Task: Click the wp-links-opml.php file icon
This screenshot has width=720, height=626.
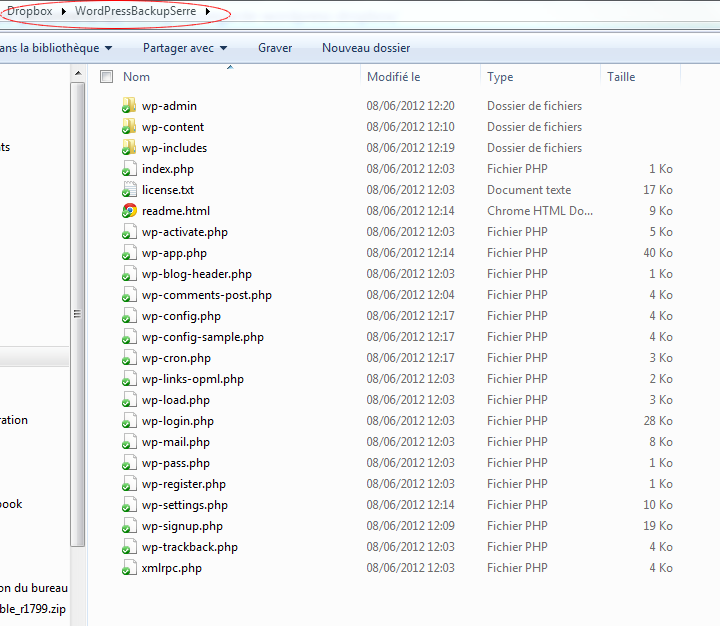Action: tap(129, 379)
